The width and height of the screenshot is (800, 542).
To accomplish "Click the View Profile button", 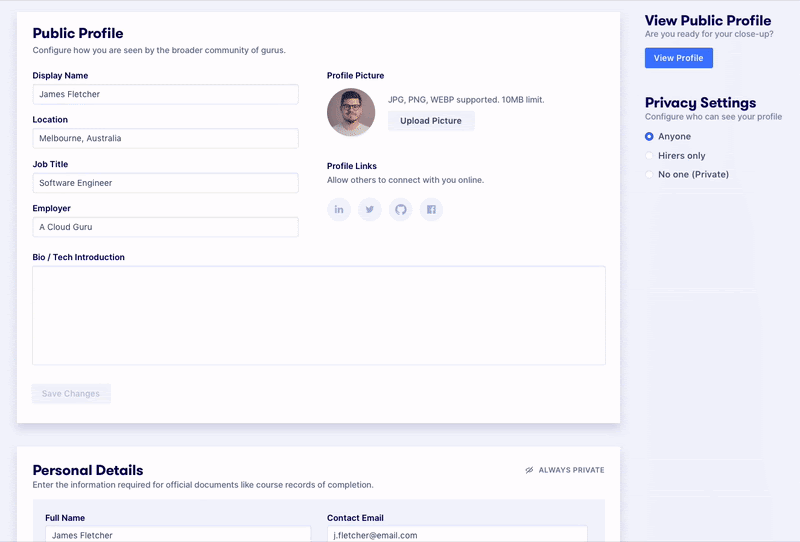I will pos(679,58).
